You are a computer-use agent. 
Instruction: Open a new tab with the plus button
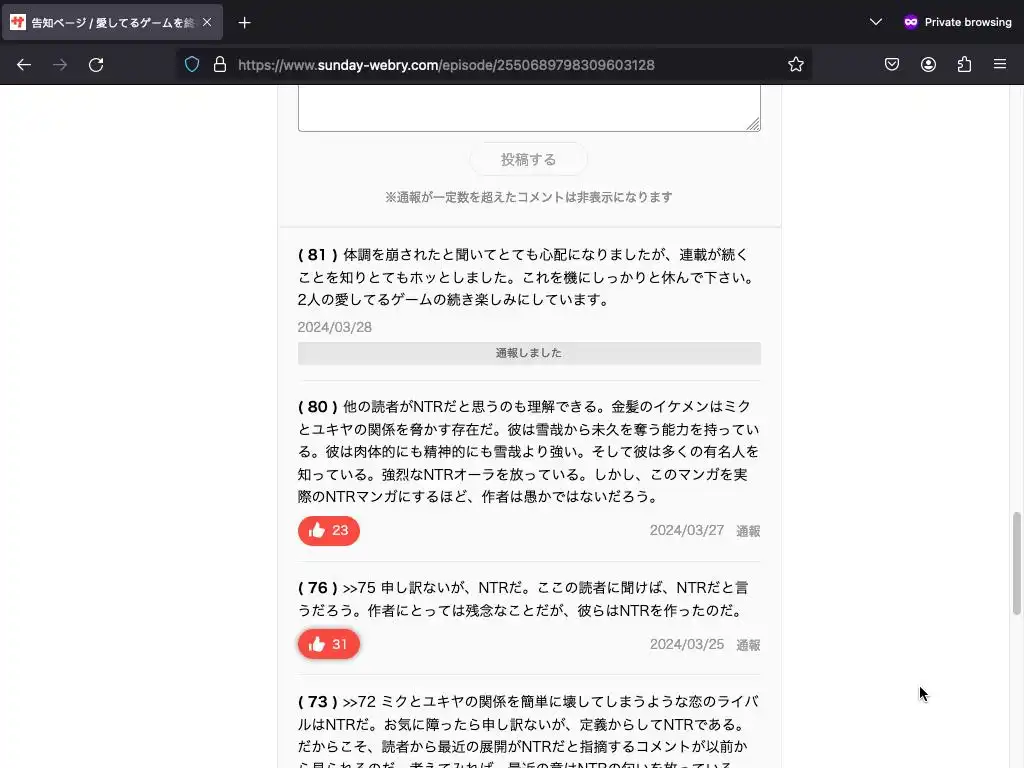point(244,23)
